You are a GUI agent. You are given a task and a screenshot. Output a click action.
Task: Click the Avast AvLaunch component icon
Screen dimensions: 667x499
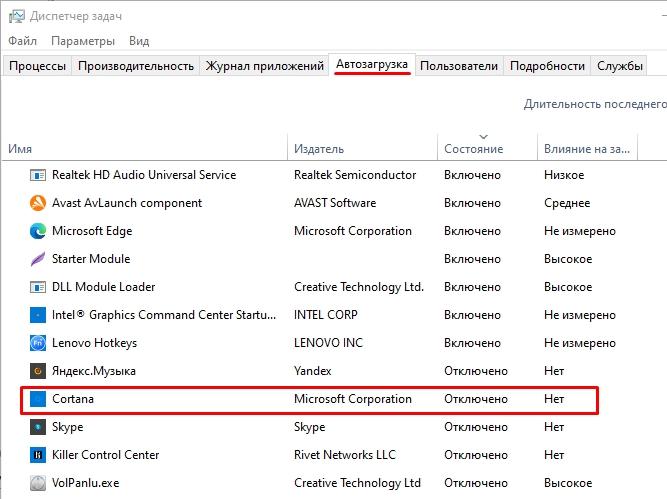pyautogui.click(x=38, y=203)
